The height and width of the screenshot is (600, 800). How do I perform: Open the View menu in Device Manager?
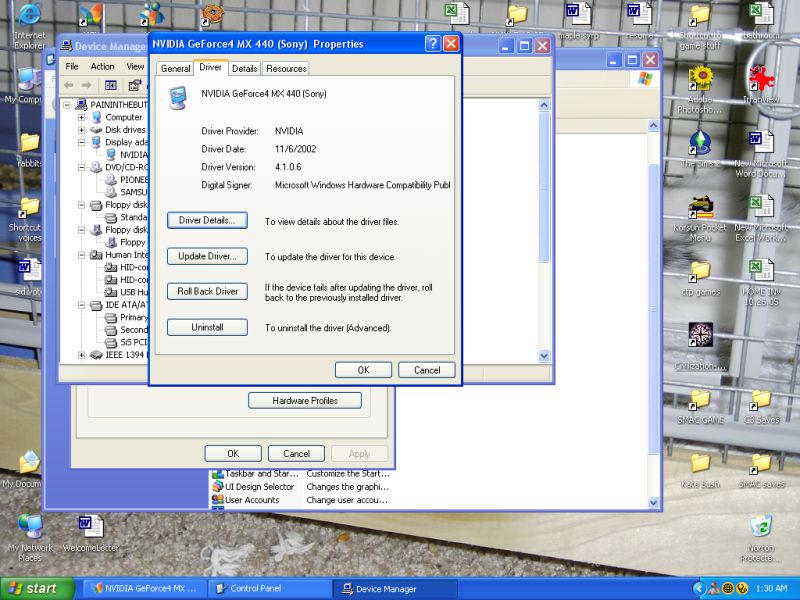(x=135, y=66)
